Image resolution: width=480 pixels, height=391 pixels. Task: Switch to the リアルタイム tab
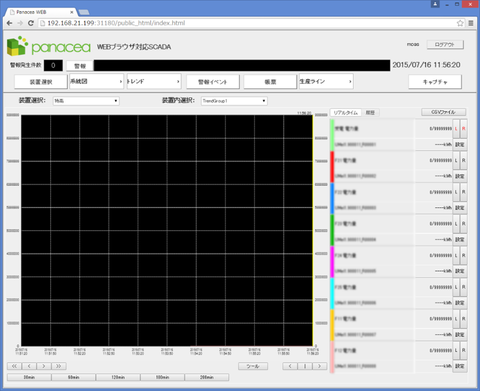click(x=346, y=113)
